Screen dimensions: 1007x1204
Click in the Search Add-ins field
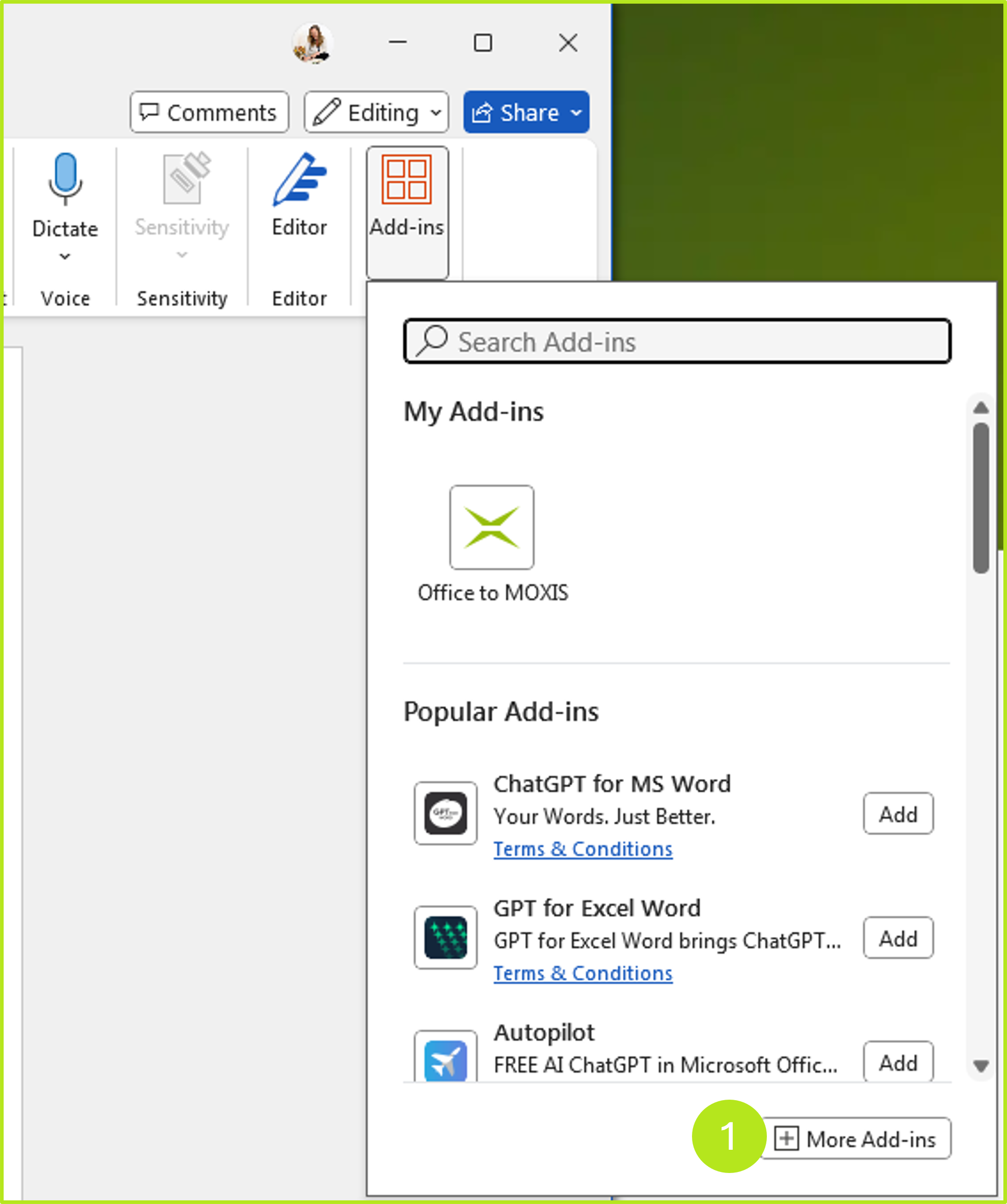click(x=676, y=342)
